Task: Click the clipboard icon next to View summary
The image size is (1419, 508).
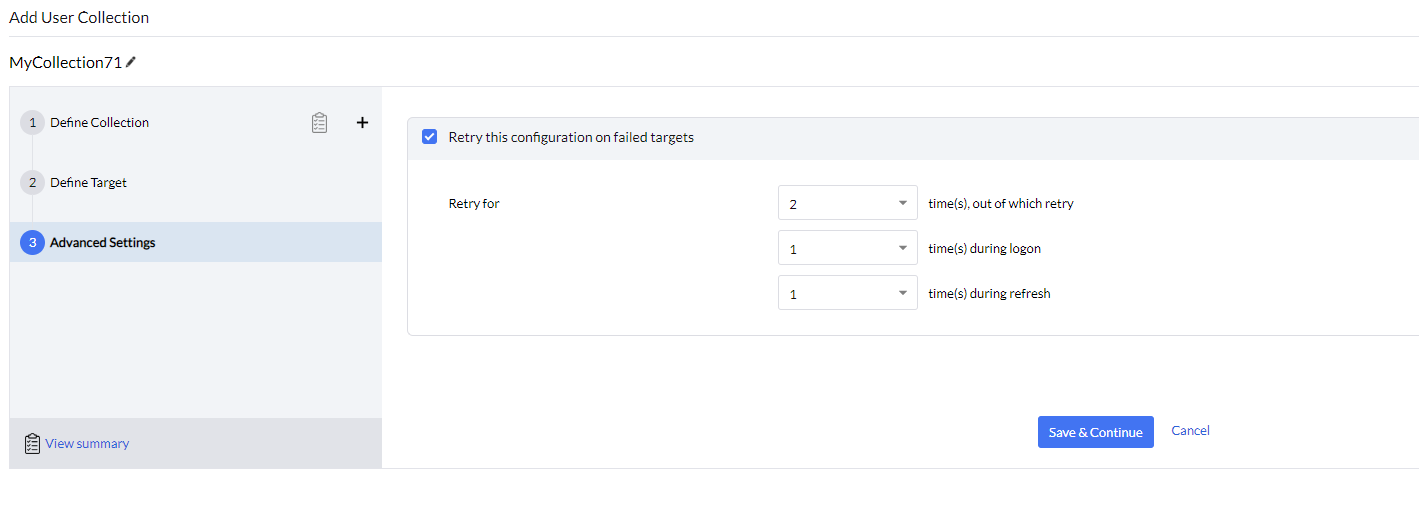Action: 32,443
